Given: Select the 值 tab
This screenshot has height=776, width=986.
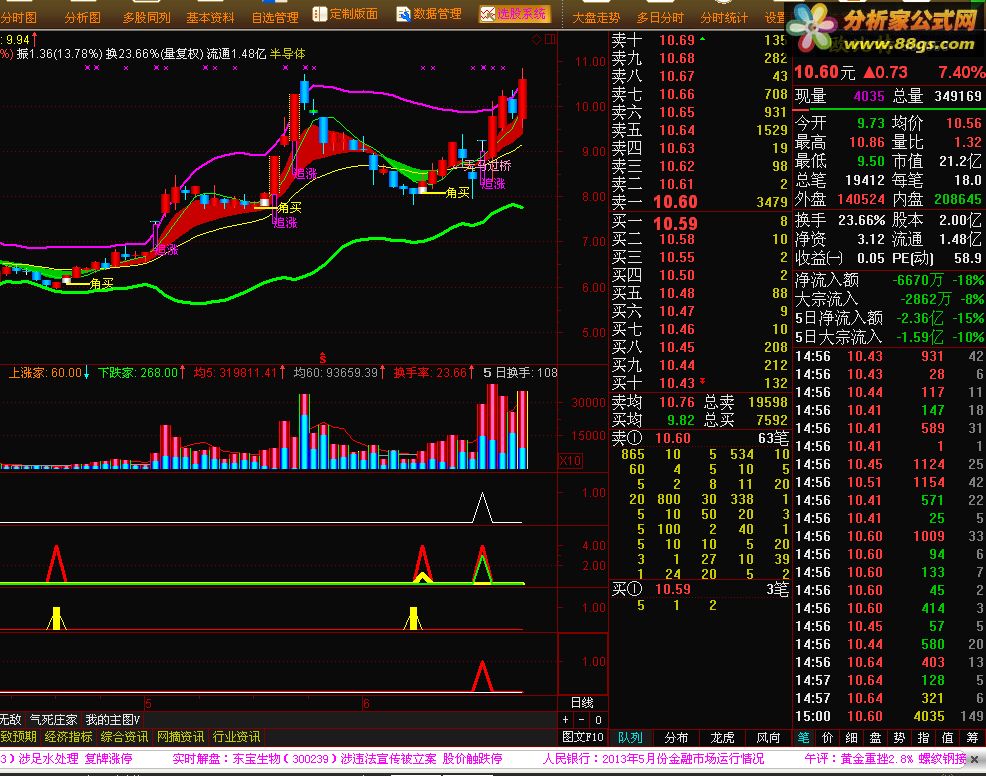Looking at the screenshot, I should pyautogui.click(x=948, y=738).
